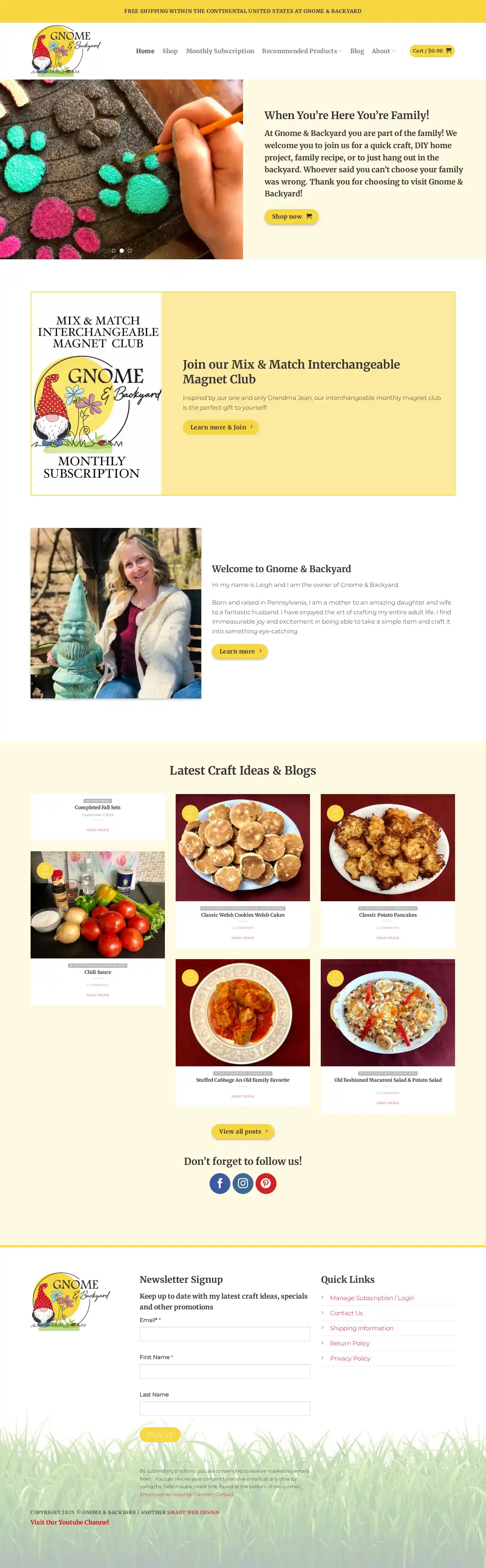Image resolution: width=486 pixels, height=1568 pixels.
Task: Open Classic Potato Pancakes post thumbnail
Action: (388, 847)
